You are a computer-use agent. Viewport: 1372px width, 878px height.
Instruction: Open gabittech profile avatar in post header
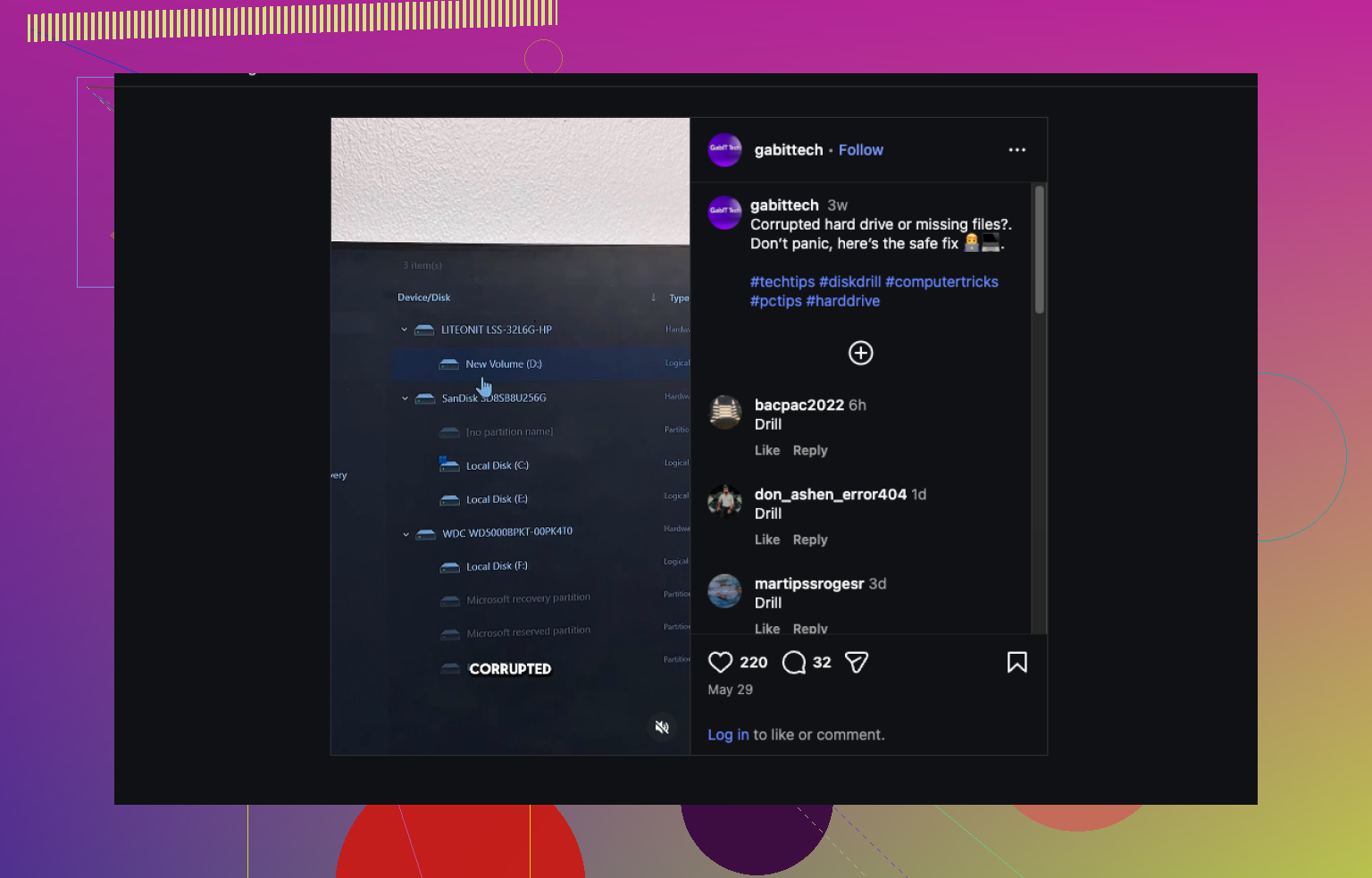pyautogui.click(x=724, y=150)
